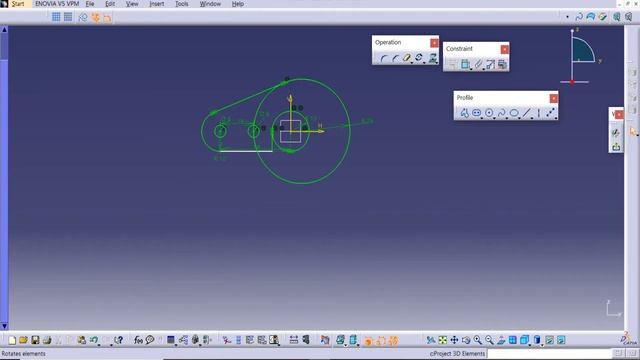Select the Elongated Hole tool in Profile
Screen dimensions: 640x360
coord(476,113)
